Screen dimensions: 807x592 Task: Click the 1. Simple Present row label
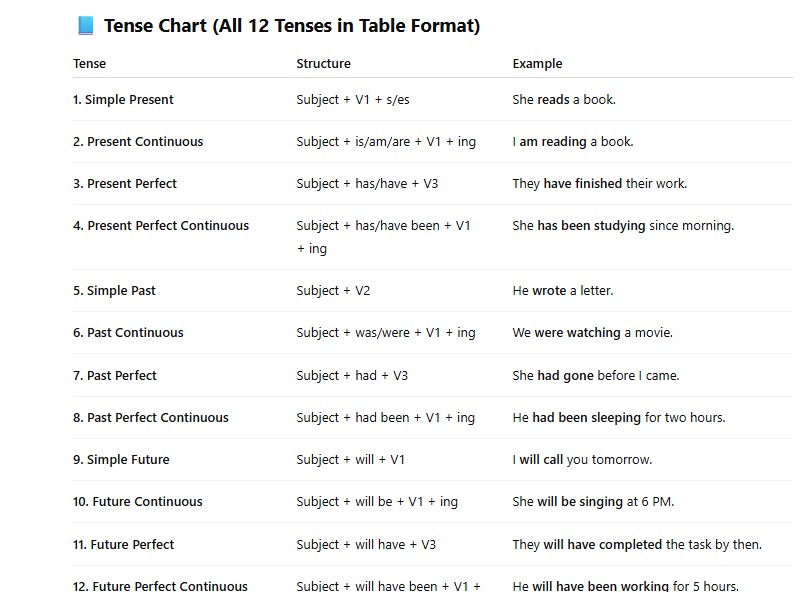pos(123,100)
